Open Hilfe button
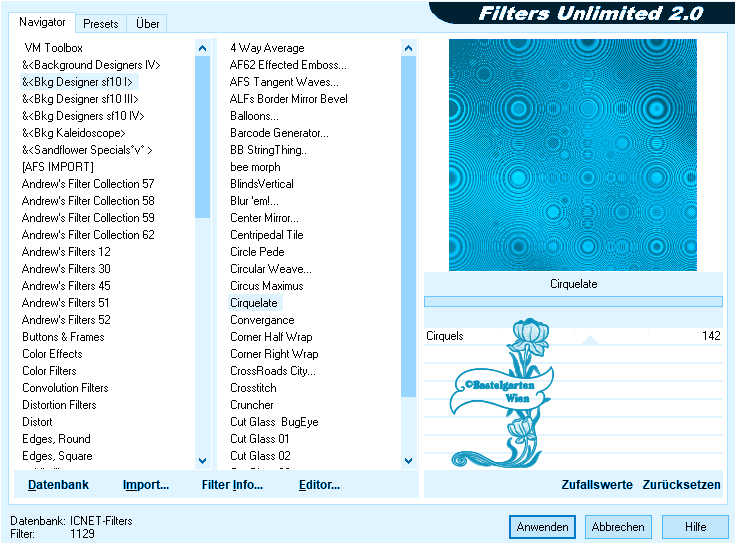 click(x=695, y=527)
